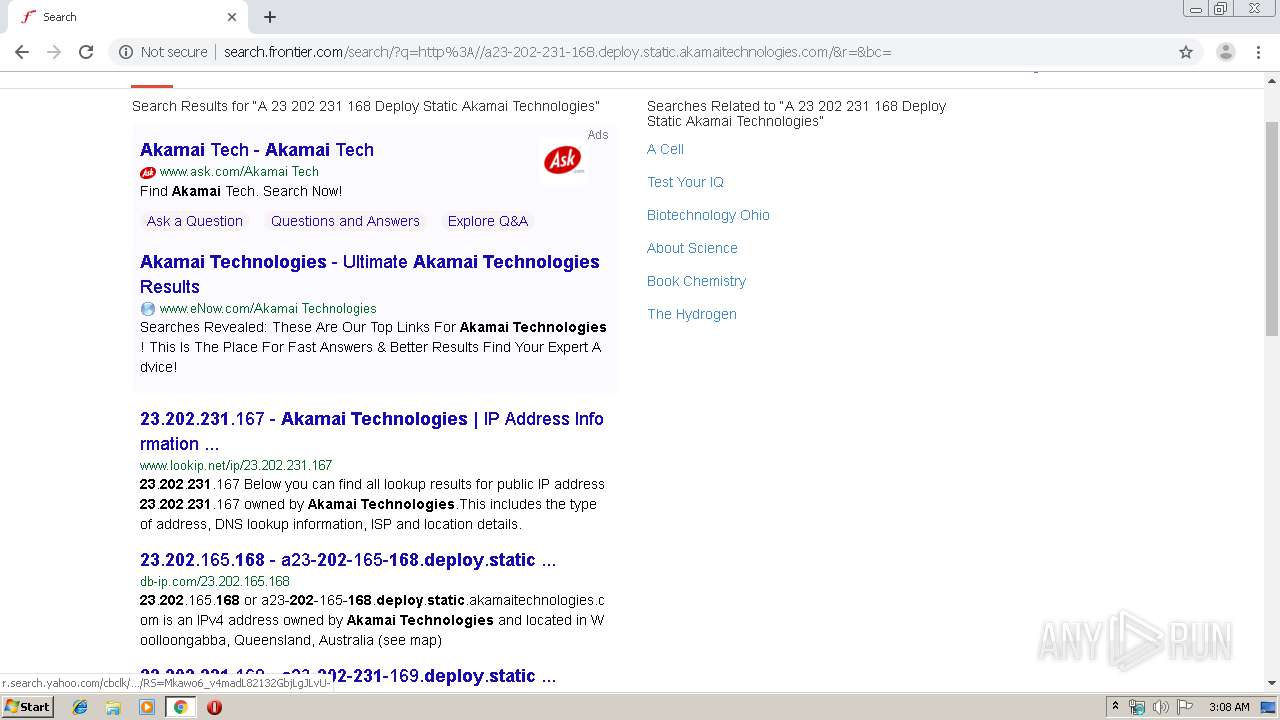Click the globe icon by eNow.com URL
This screenshot has height=720, width=1280.
[x=148, y=309]
